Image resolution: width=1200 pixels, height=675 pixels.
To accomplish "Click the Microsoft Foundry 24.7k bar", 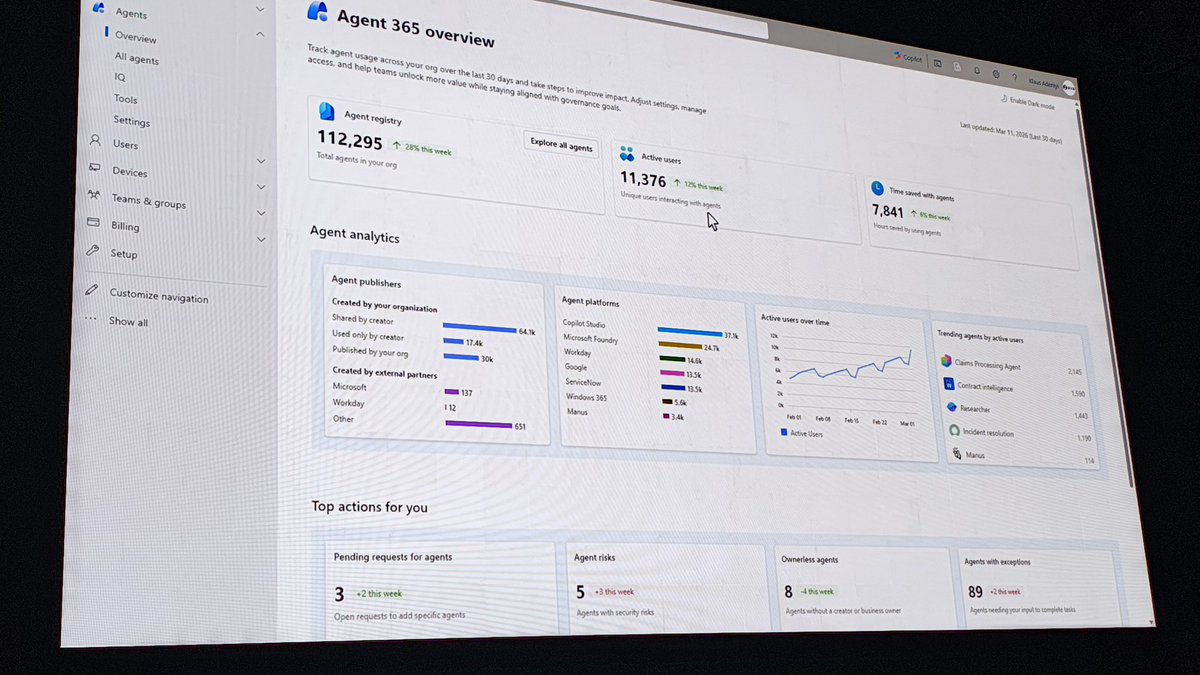I will tap(680, 345).
